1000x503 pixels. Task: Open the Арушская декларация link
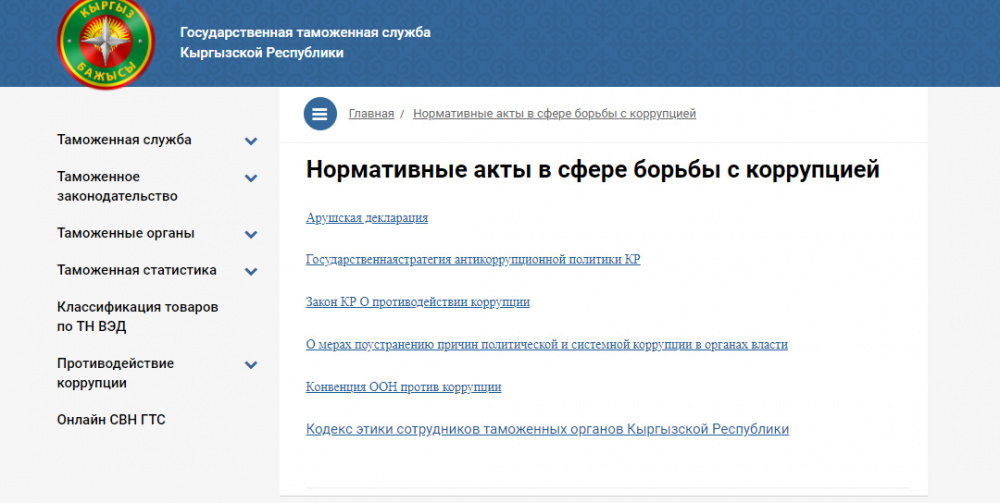pos(366,217)
